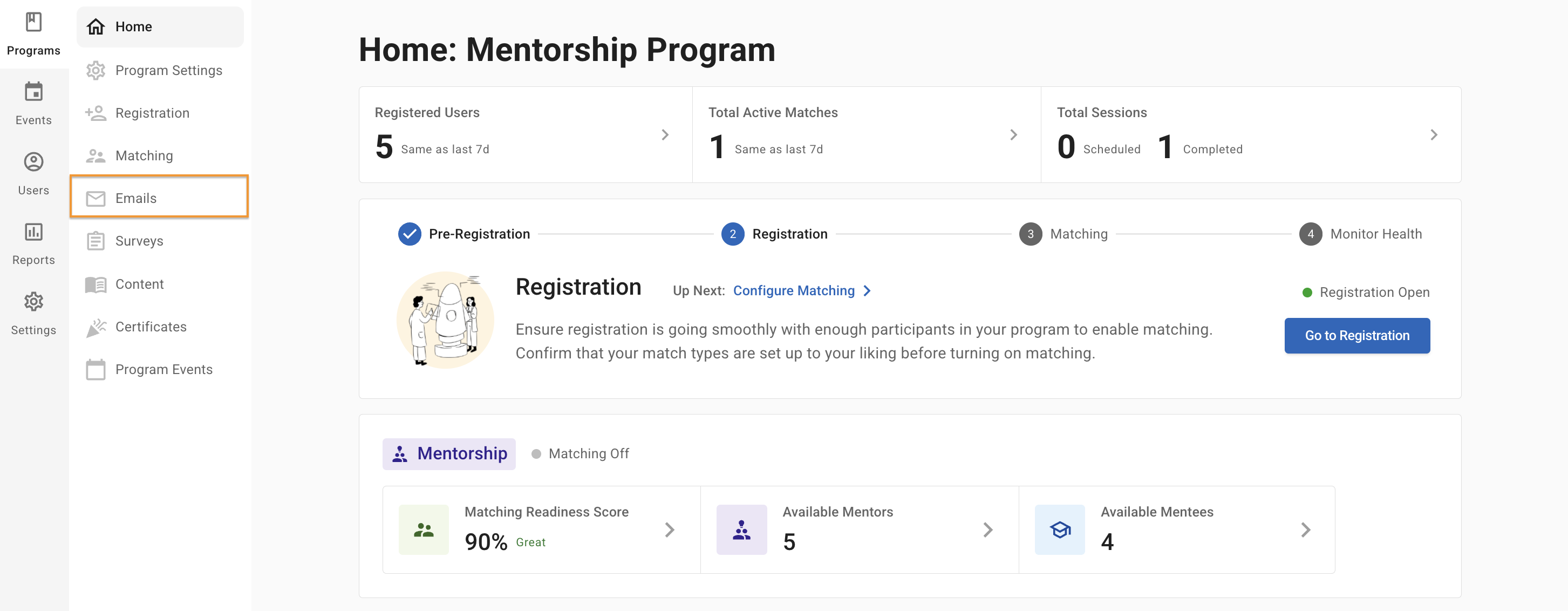Open Program Settings menu item

tap(168, 70)
